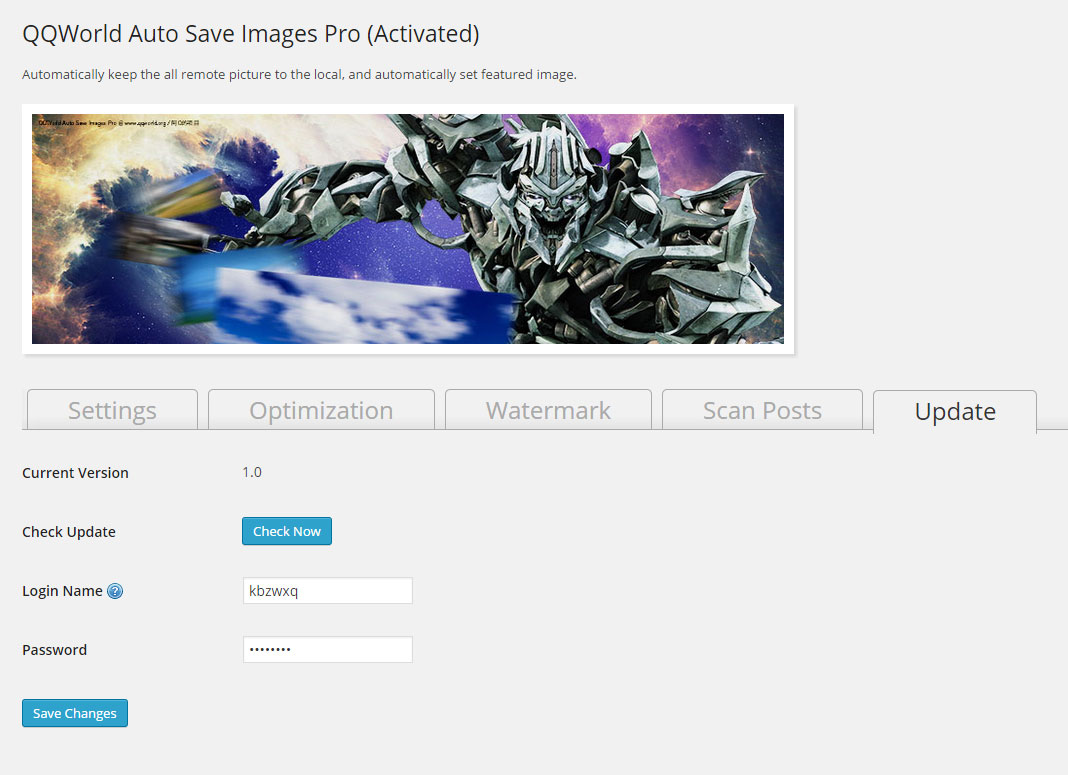Click the Check Now button
The height and width of the screenshot is (775, 1068).
click(287, 531)
